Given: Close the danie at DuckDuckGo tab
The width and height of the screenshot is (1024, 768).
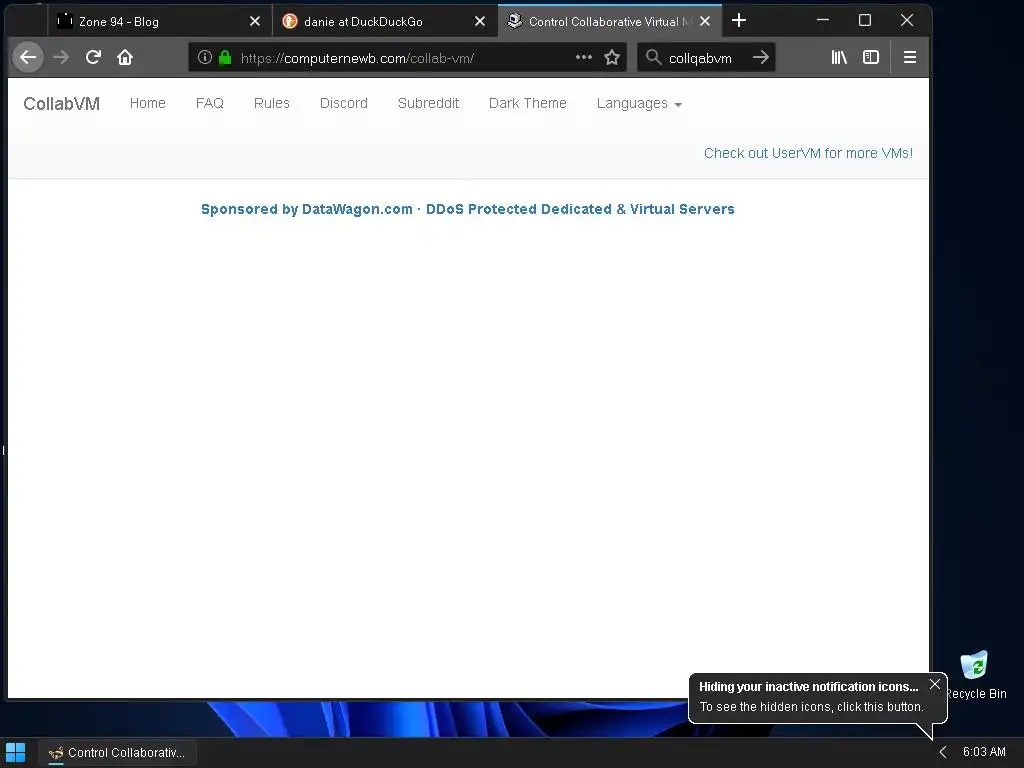Looking at the screenshot, I should pyautogui.click(x=480, y=22).
